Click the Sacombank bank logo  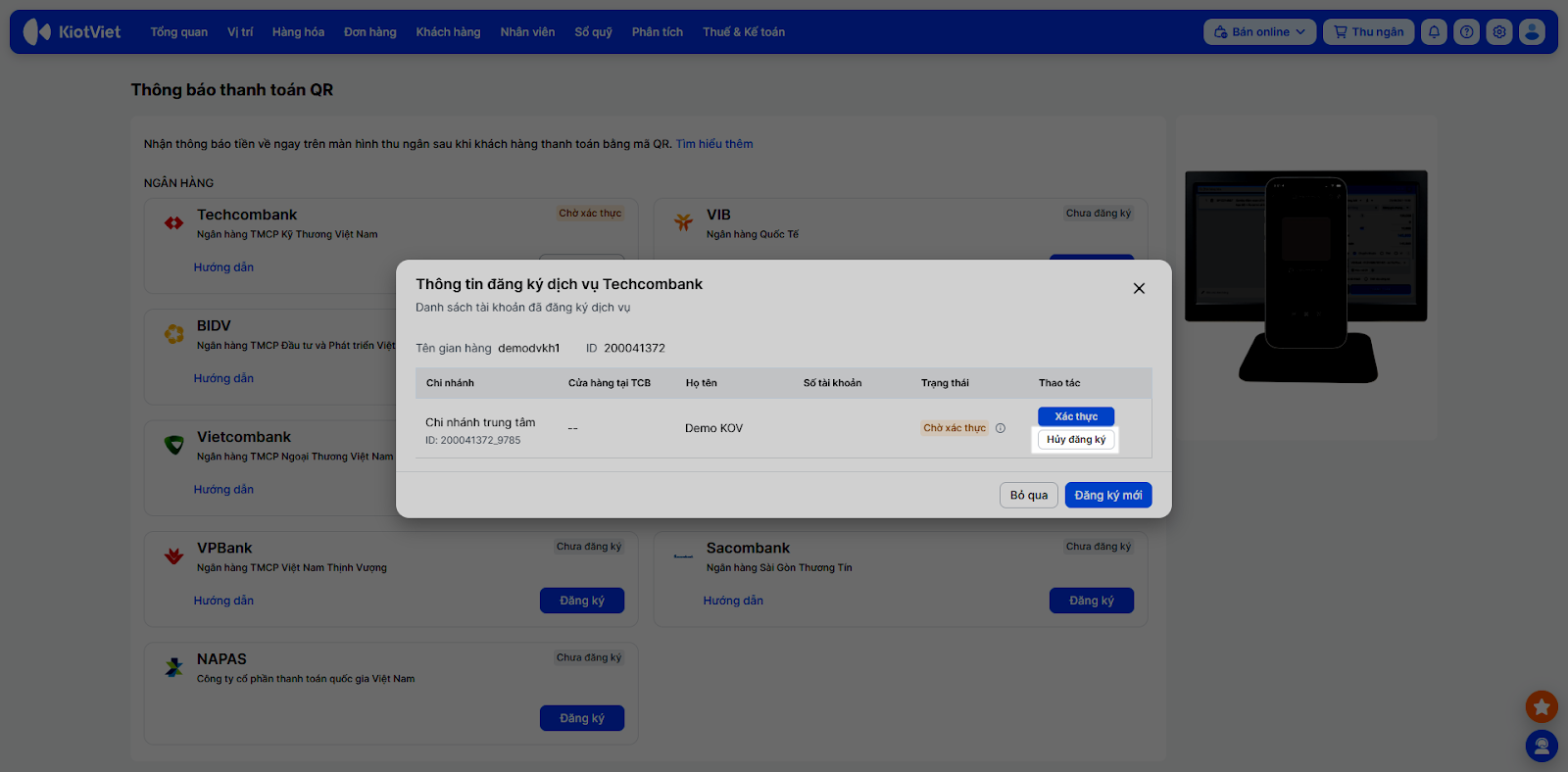683,556
